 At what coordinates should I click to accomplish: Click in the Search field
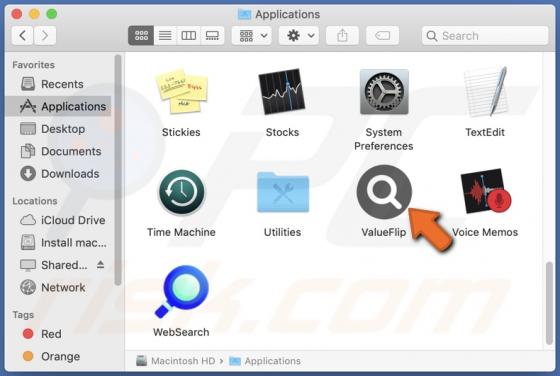(485, 35)
